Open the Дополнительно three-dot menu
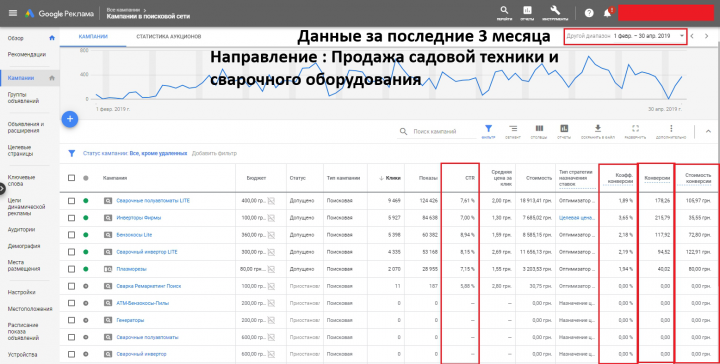Viewport: 720px width, 364px height. (671, 131)
